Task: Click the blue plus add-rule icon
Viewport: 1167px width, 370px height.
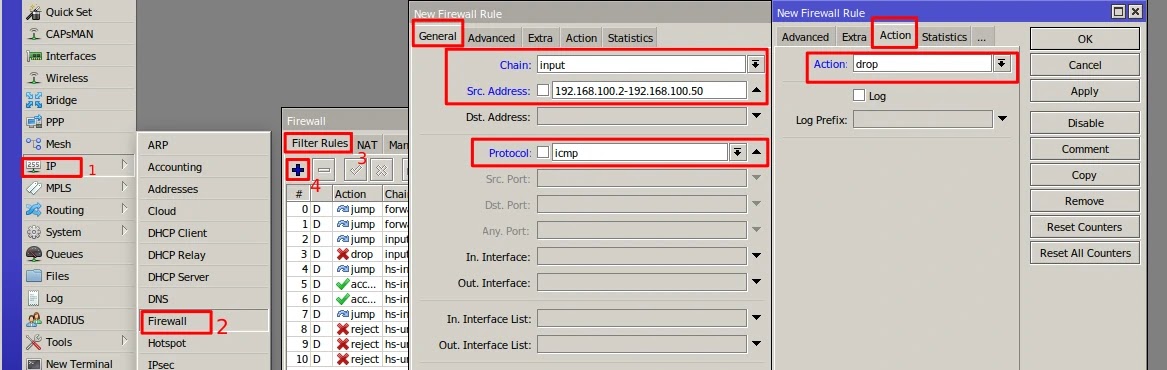Action: pyautogui.click(x=298, y=170)
